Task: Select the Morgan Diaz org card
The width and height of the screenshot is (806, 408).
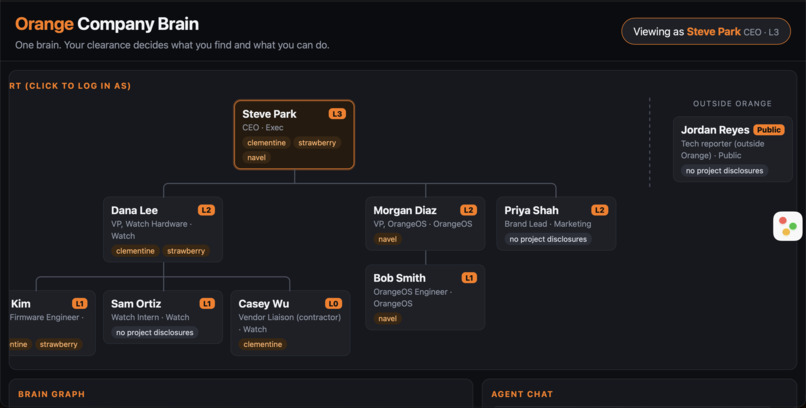Action: (425, 224)
